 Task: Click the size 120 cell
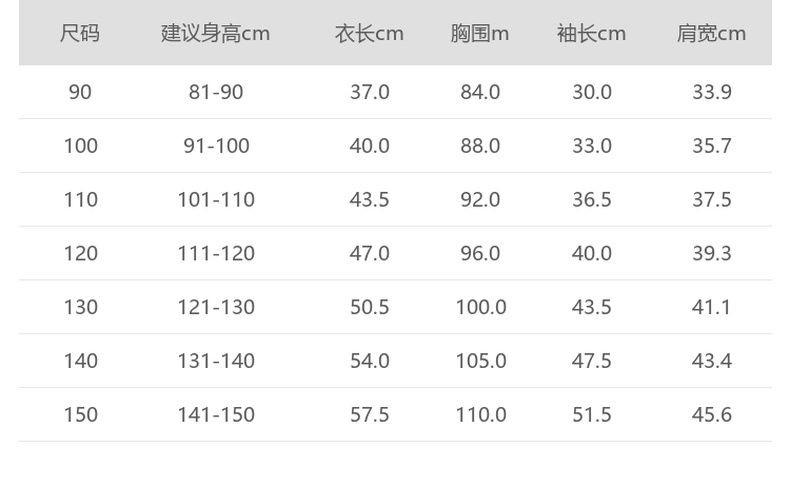tap(80, 254)
